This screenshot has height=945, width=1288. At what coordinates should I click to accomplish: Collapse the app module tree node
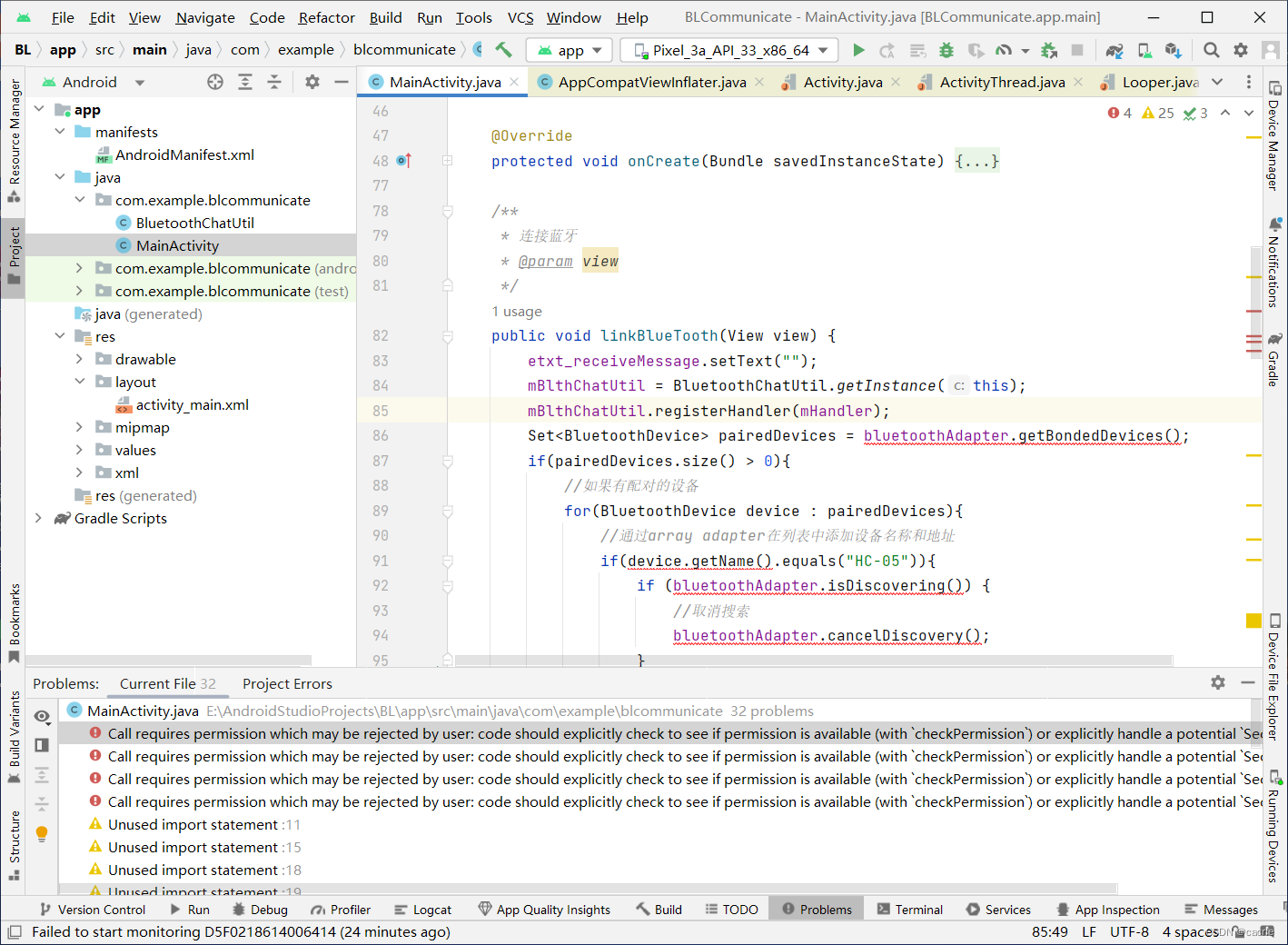click(39, 109)
